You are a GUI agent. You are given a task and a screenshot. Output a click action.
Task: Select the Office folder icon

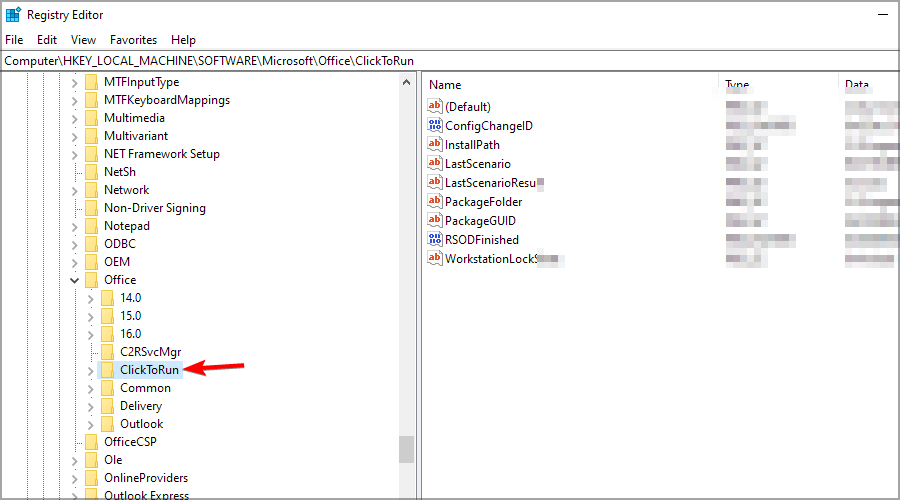91,280
